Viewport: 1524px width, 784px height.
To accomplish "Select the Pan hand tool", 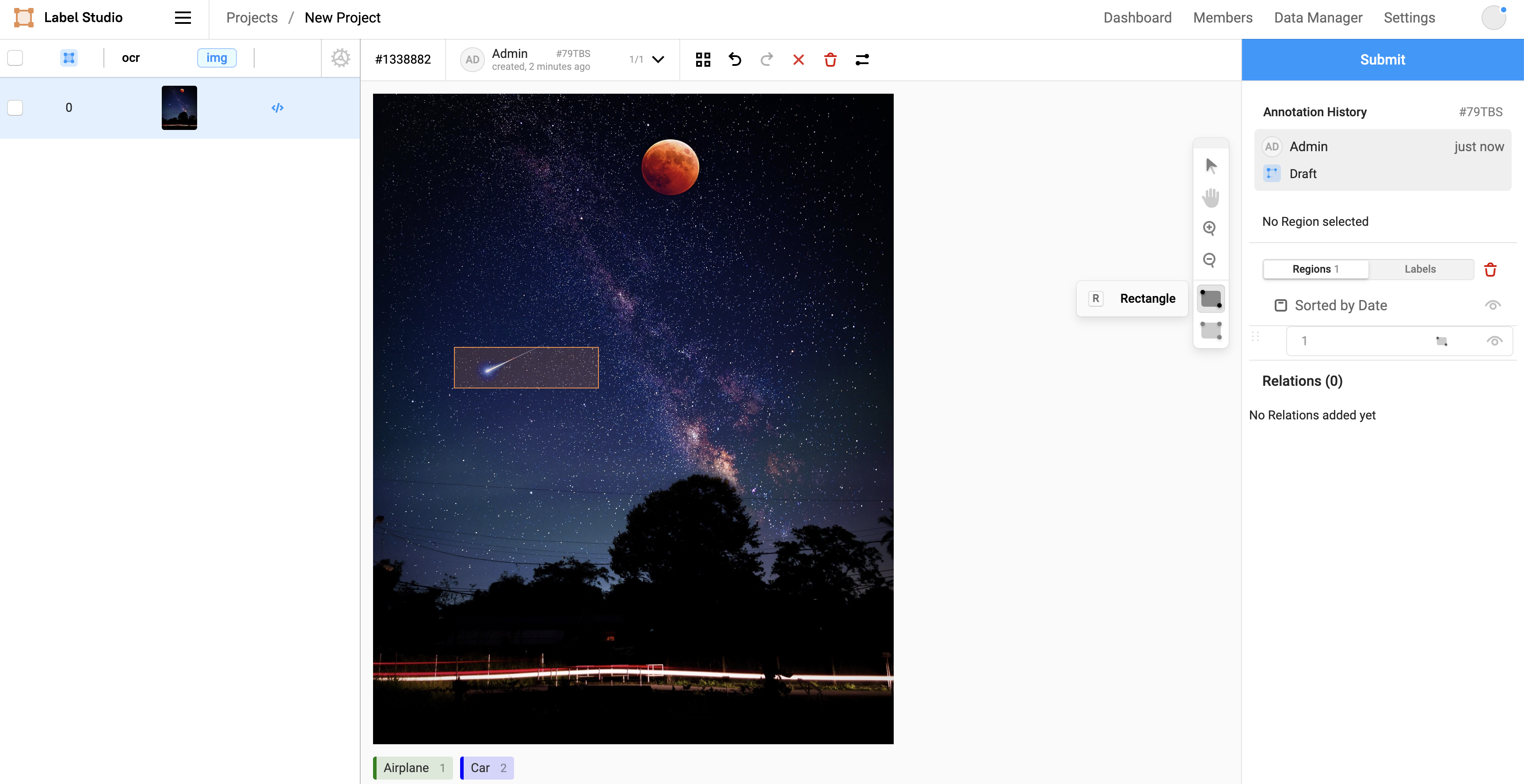I will click(x=1211, y=197).
